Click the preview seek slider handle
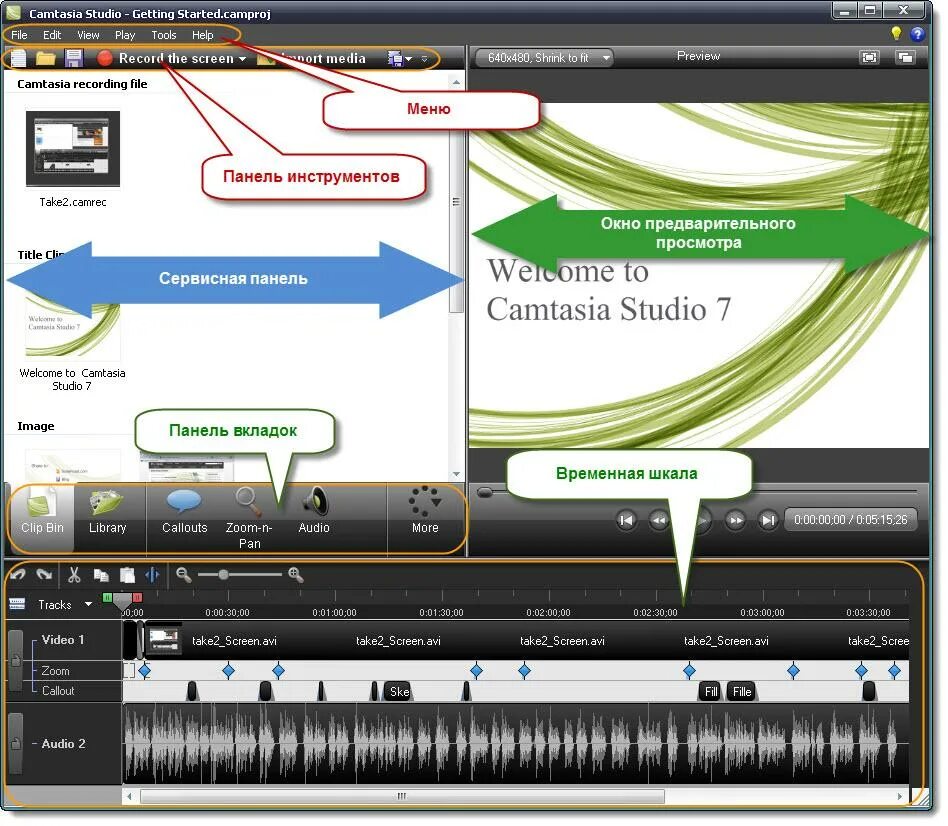948x826 pixels. tap(484, 492)
